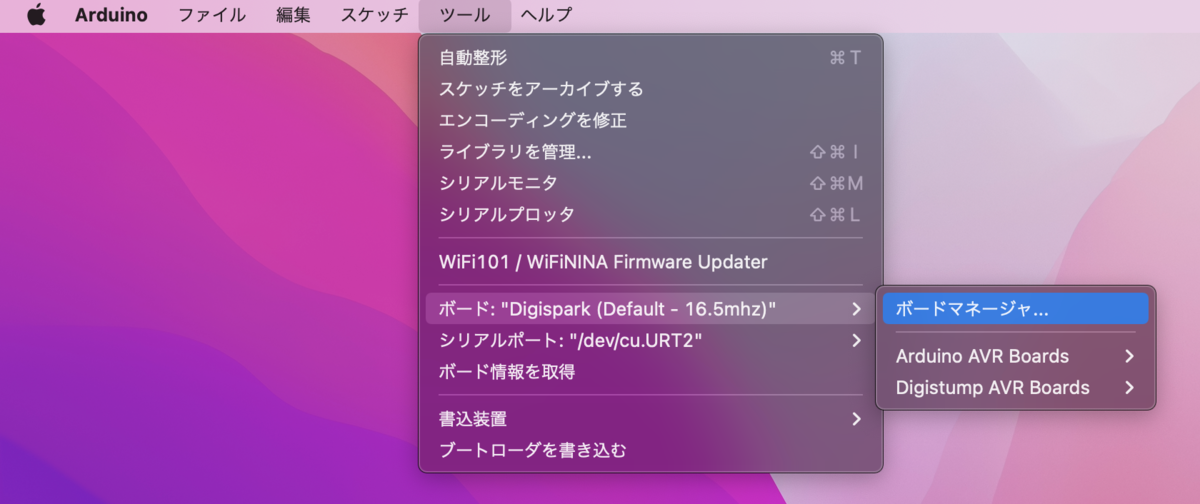Open the 編集 menu
The height and width of the screenshot is (504, 1200).
coord(293,15)
